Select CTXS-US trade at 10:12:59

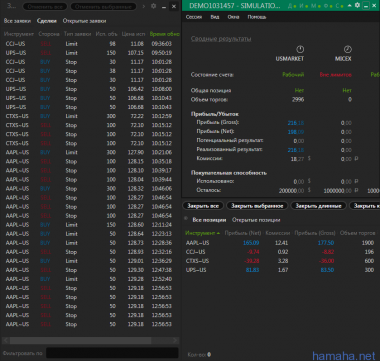(90, 116)
